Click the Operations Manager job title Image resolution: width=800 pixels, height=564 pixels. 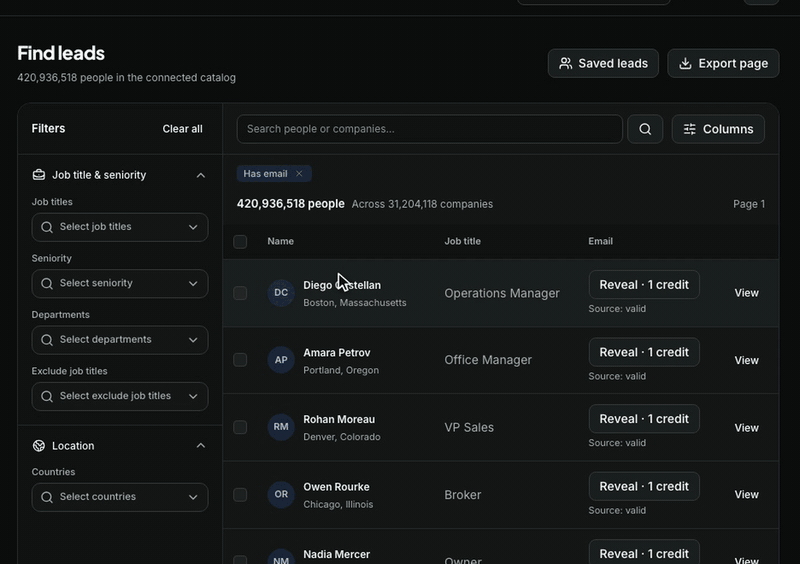pos(502,293)
